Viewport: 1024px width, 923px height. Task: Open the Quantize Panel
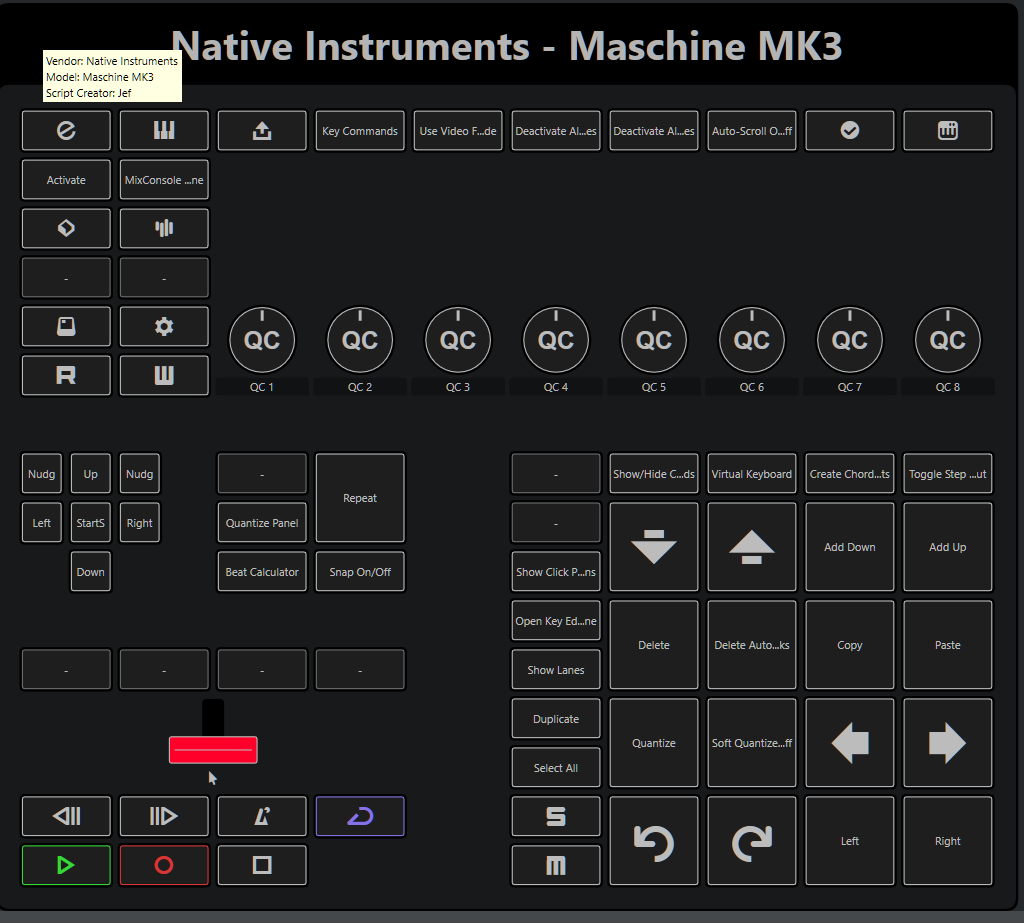pyautogui.click(x=262, y=523)
